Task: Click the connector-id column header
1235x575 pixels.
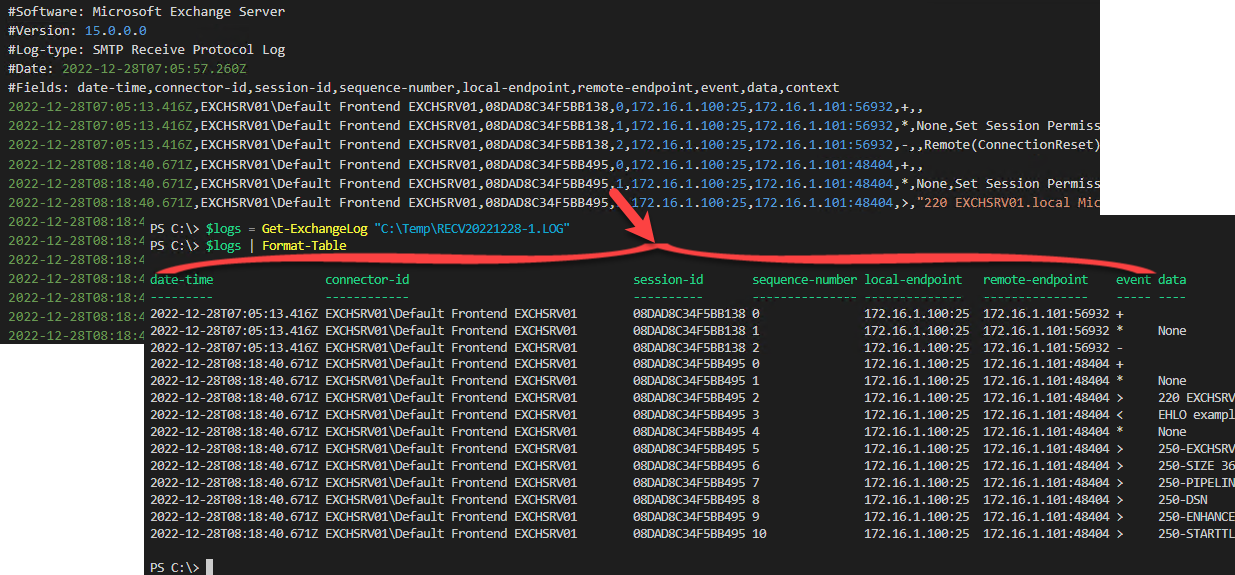Action: pos(367,280)
